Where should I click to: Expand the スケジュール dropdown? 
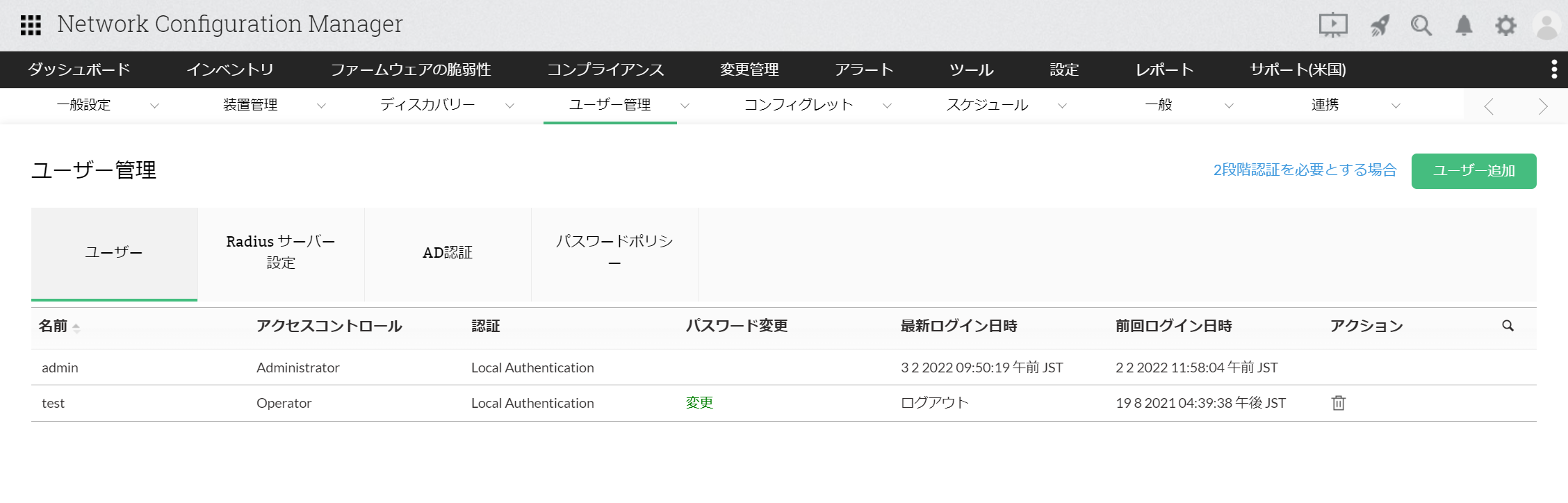[x=1062, y=106]
